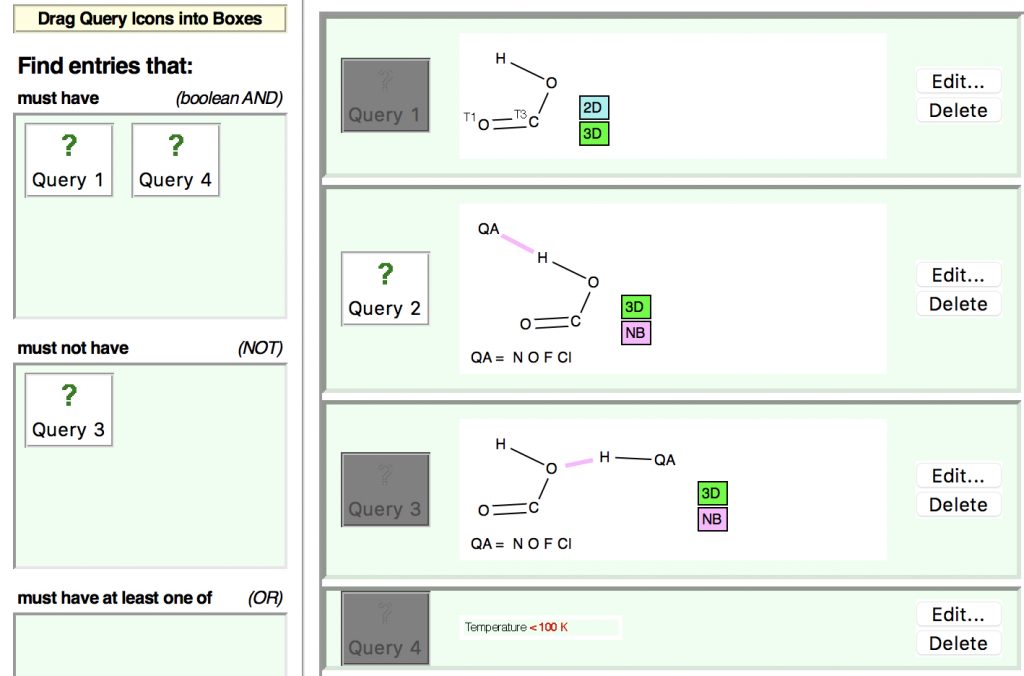Viewport: 1024px width, 676px height.
Task: Select the active Query 2 icon in list
Action: [x=385, y=288]
